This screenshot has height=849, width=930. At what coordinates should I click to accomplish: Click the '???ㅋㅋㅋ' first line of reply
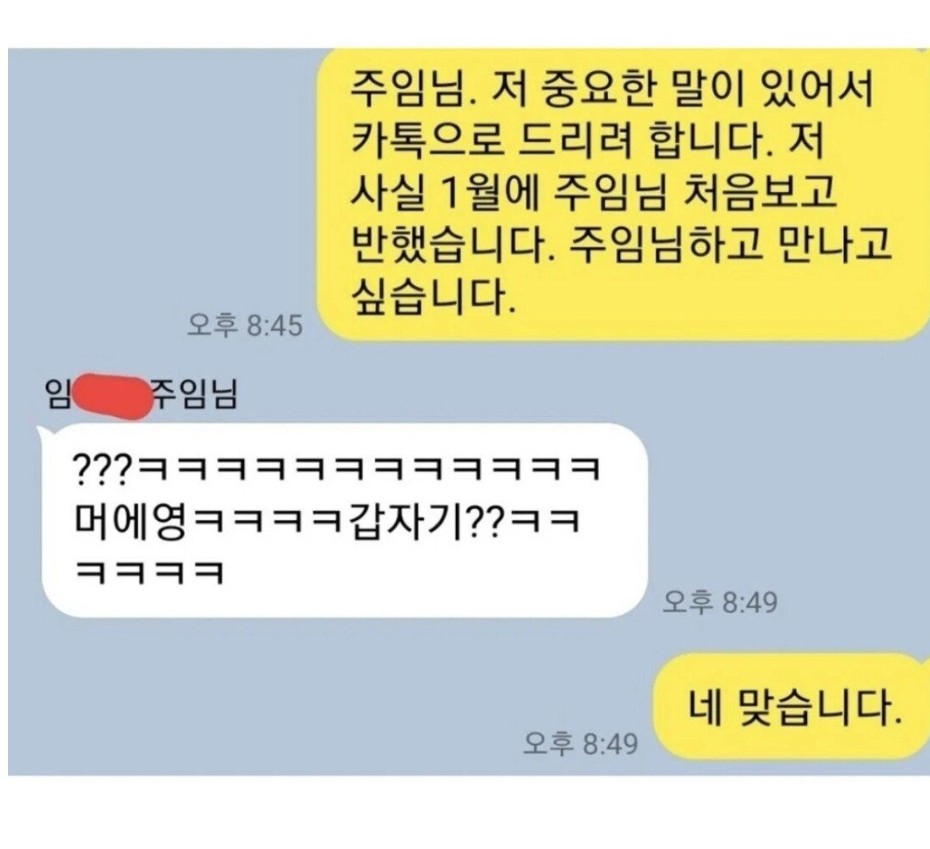(336, 470)
